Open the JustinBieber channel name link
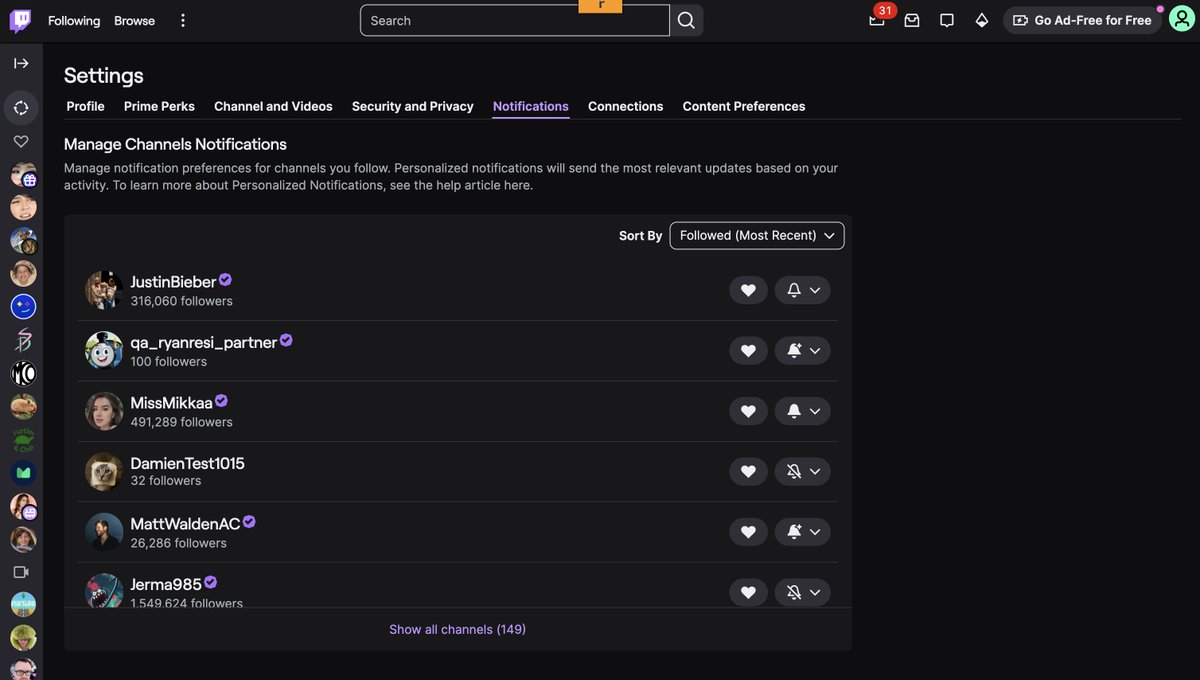Image resolution: width=1200 pixels, height=680 pixels. (173, 282)
